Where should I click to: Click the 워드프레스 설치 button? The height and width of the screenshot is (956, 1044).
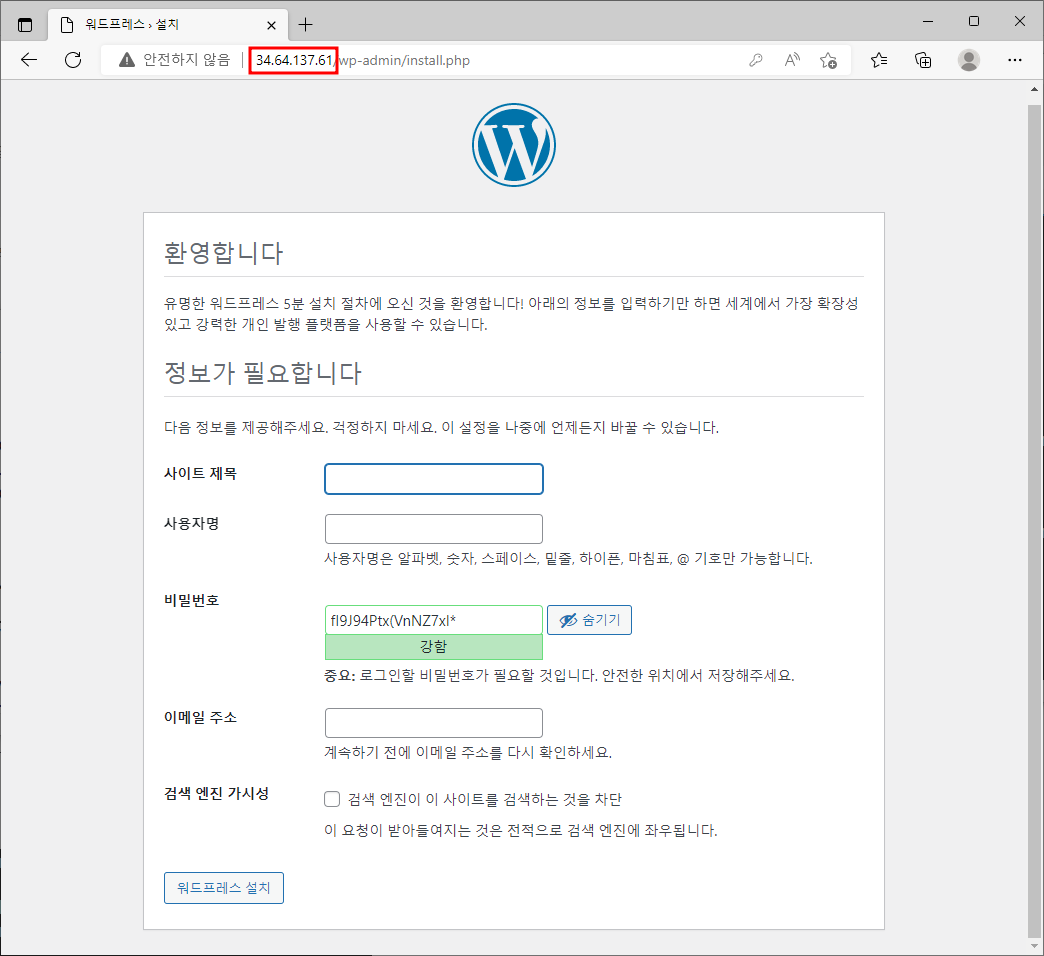coord(224,887)
